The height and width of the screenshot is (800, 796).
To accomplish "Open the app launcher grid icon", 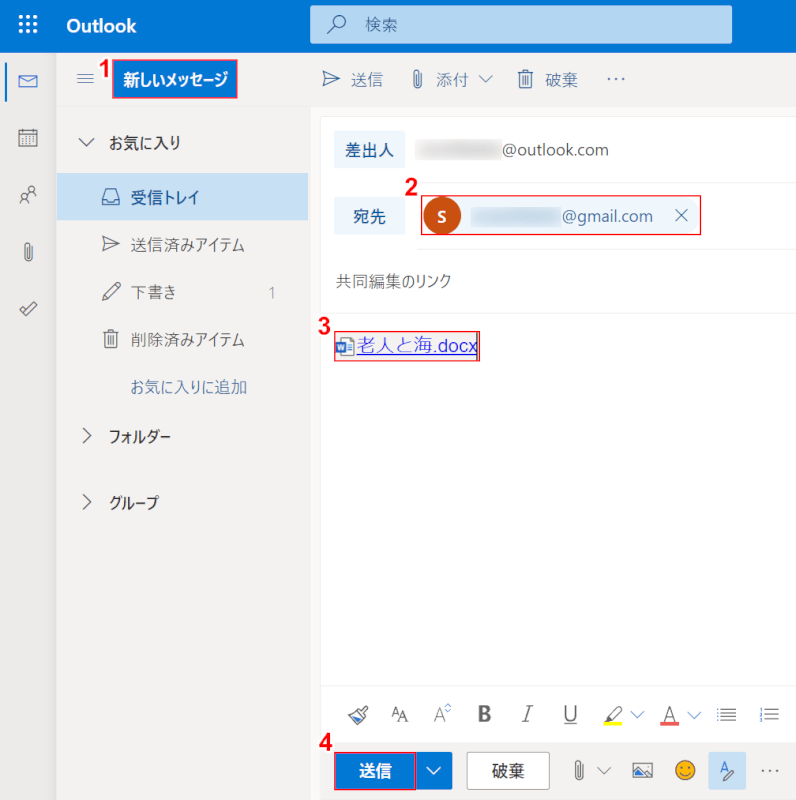I will (28, 26).
